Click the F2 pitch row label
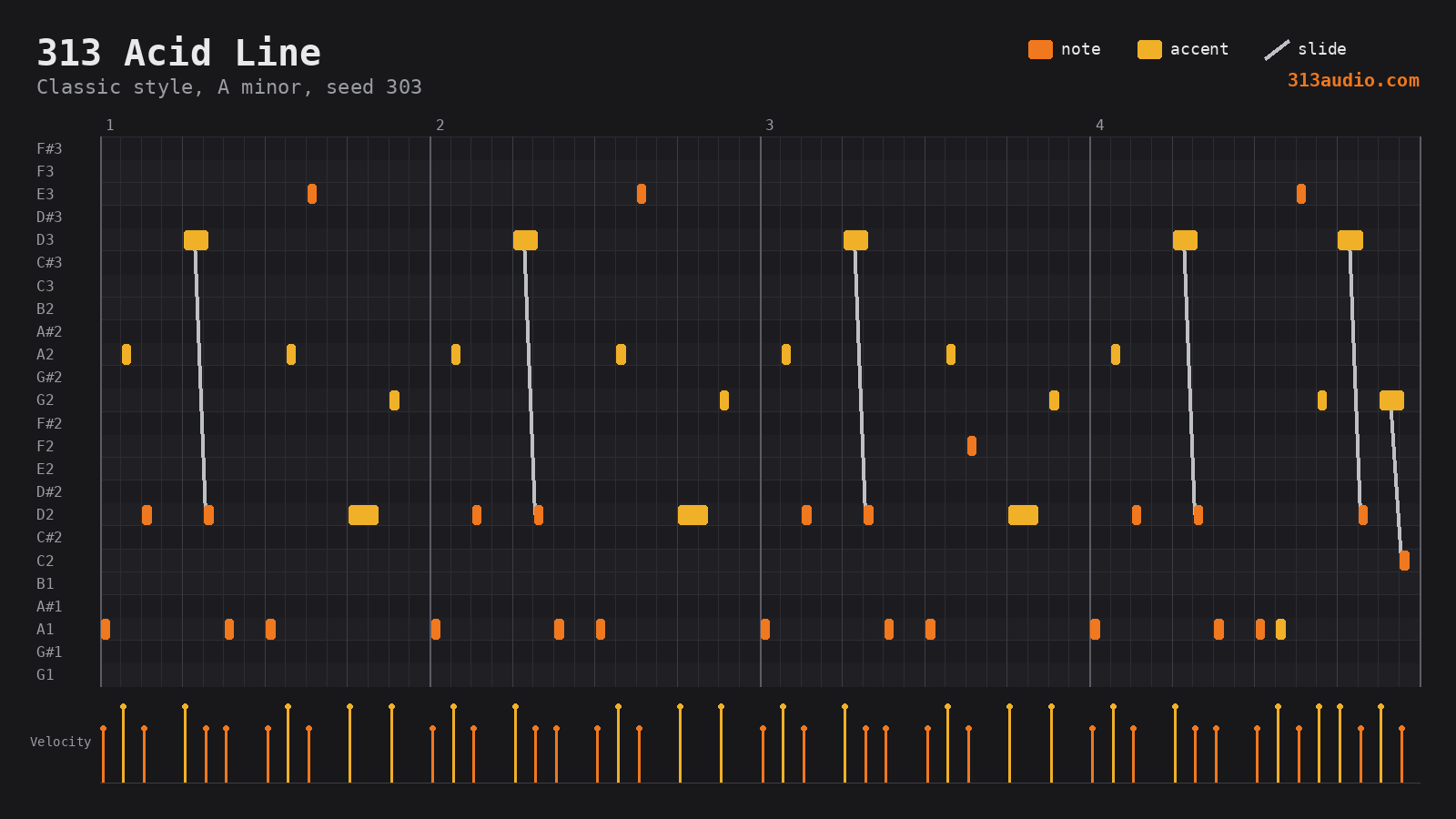Screen dimensions: 1456x819 (x=45, y=446)
